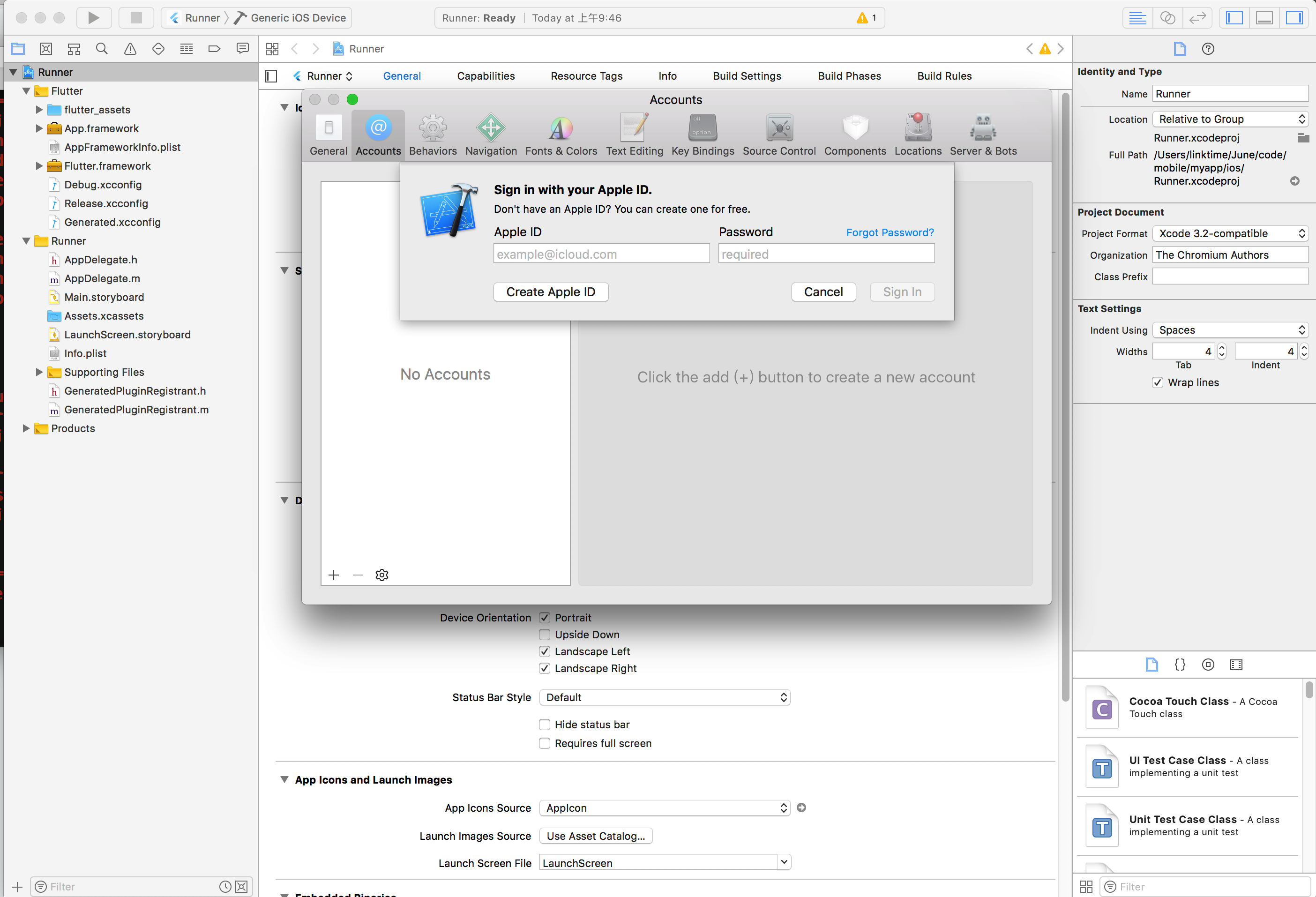Enable the Upside Down orientation checkbox
Image resolution: width=1316 pixels, height=897 pixels.
pos(545,634)
